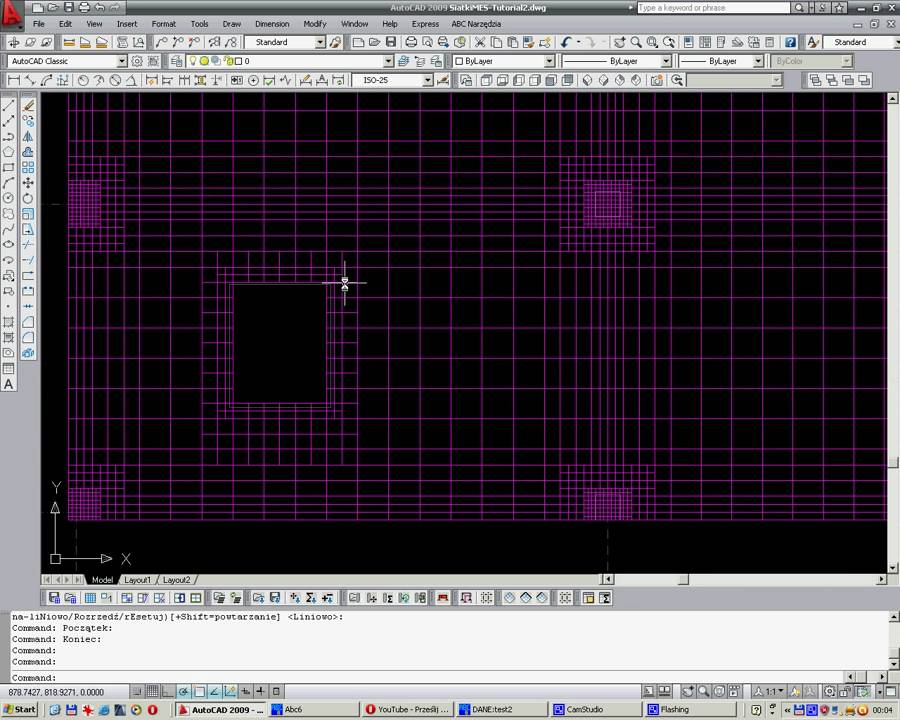Switch to the Abc6 taskbar window
900x720 pixels.
pyautogui.click(x=315, y=710)
